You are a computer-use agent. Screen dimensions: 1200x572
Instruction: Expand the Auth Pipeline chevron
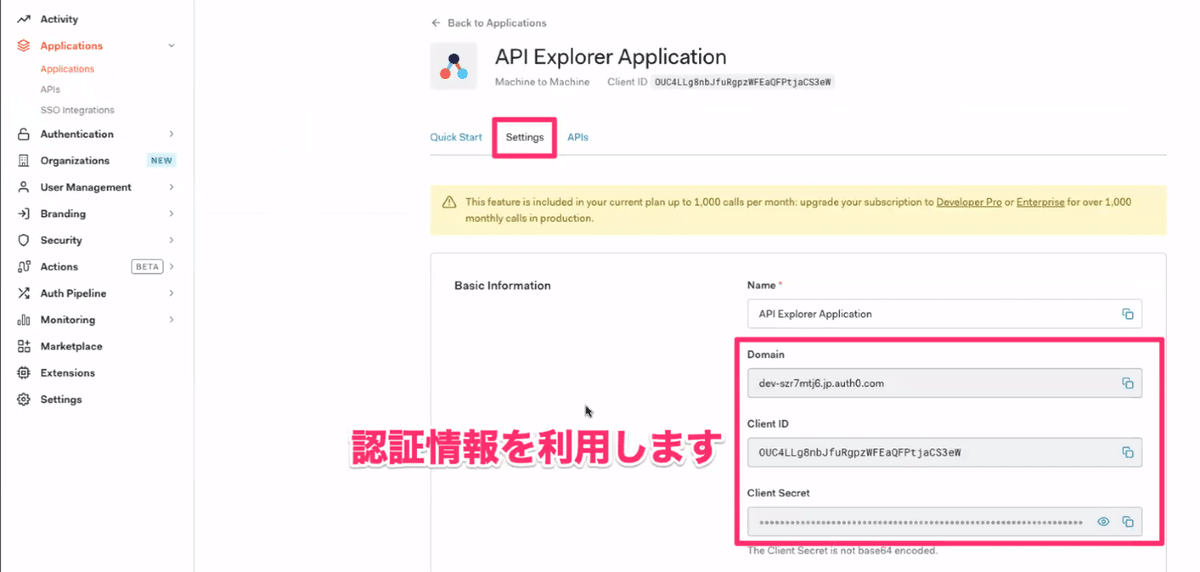tap(172, 293)
